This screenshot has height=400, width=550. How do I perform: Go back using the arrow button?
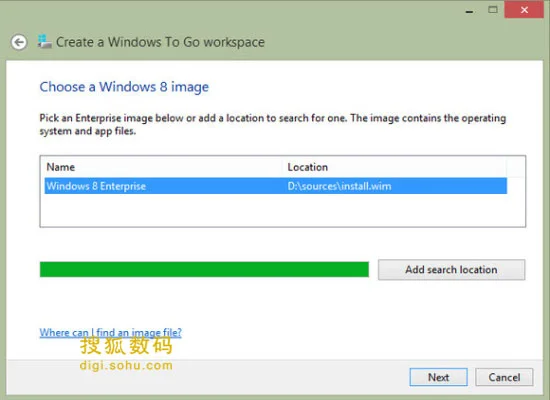(19, 42)
